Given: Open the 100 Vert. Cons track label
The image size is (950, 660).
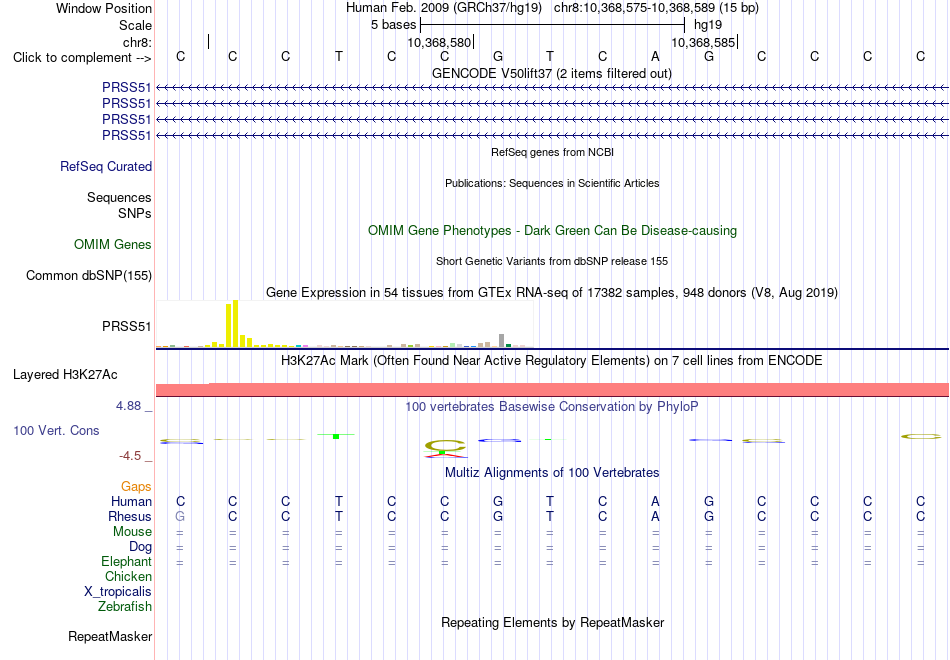Looking at the screenshot, I should (56, 430).
